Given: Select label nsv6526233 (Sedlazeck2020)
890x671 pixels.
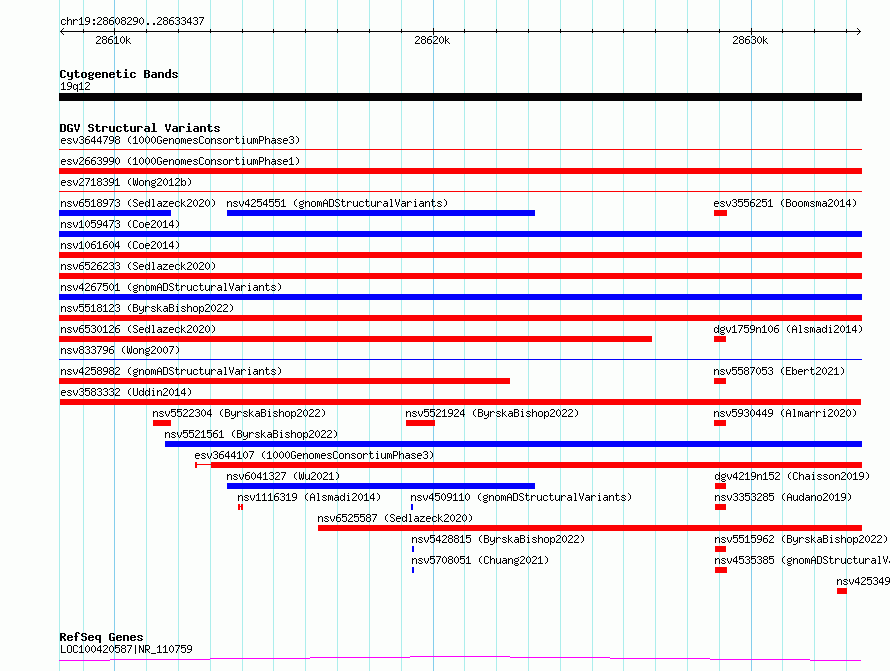Looking at the screenshot, I should (138, 266).
